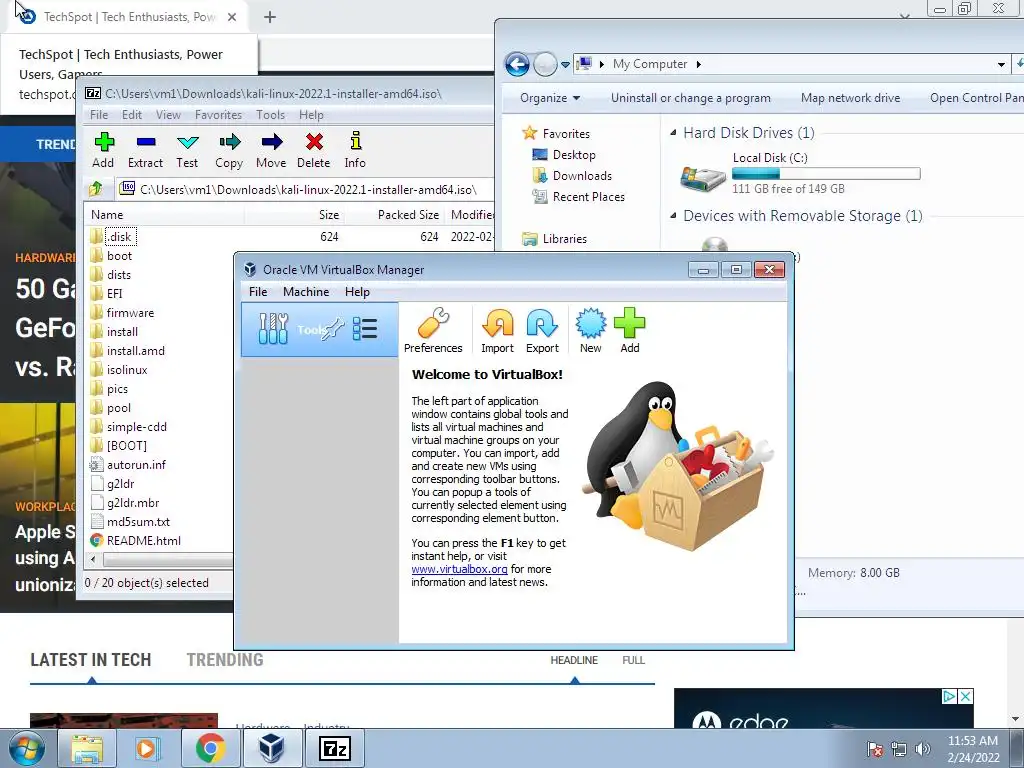Close the Motorola edge ad

coord(965,696)
